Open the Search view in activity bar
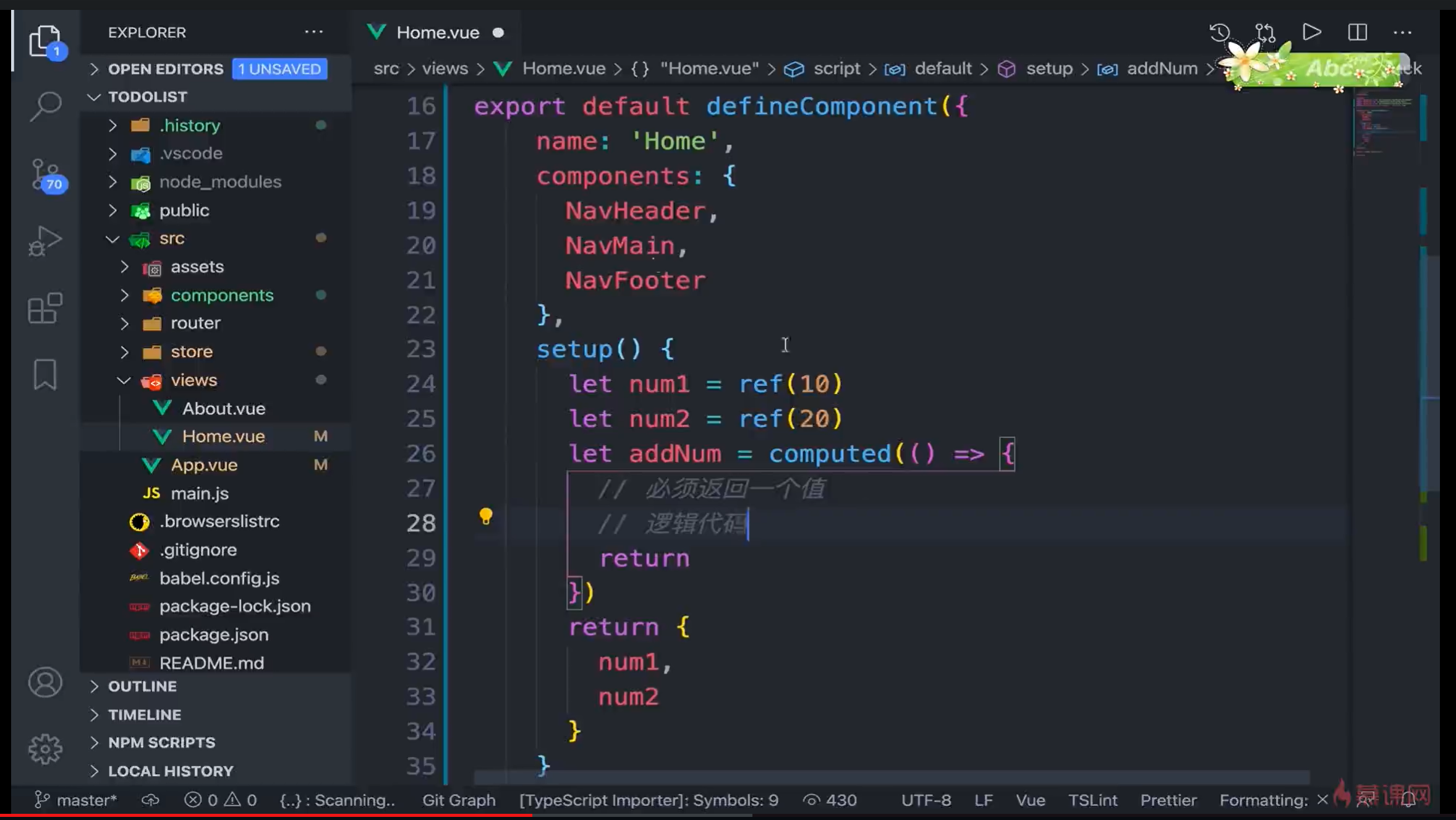This screenshot has height=820, width=1456. (x=45, y=106)
